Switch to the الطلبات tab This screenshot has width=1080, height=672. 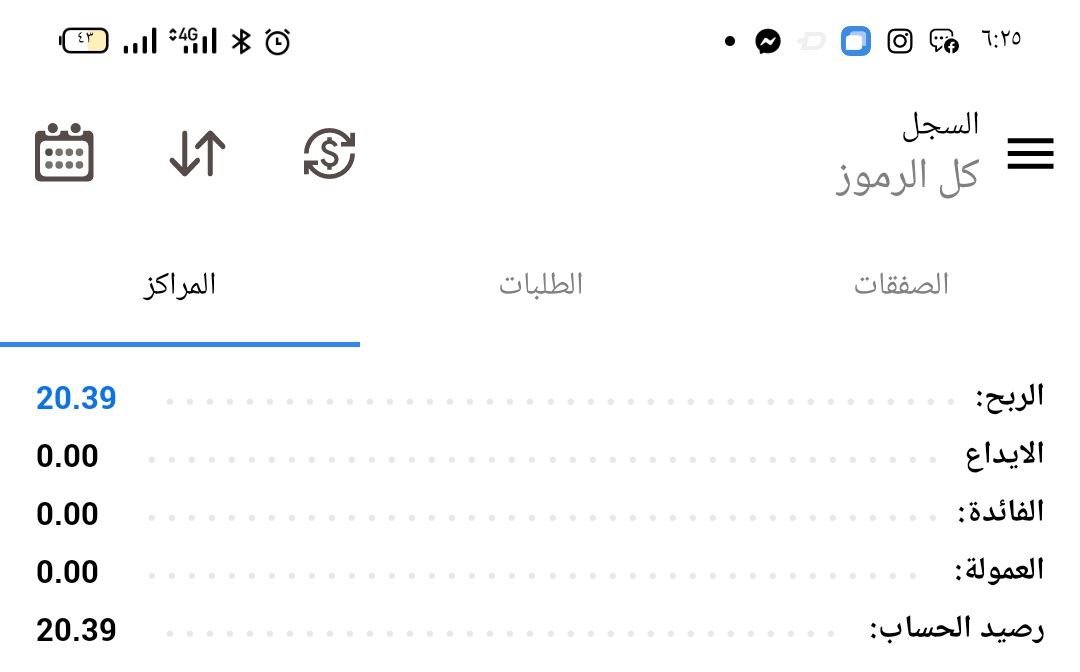point(540,285)
